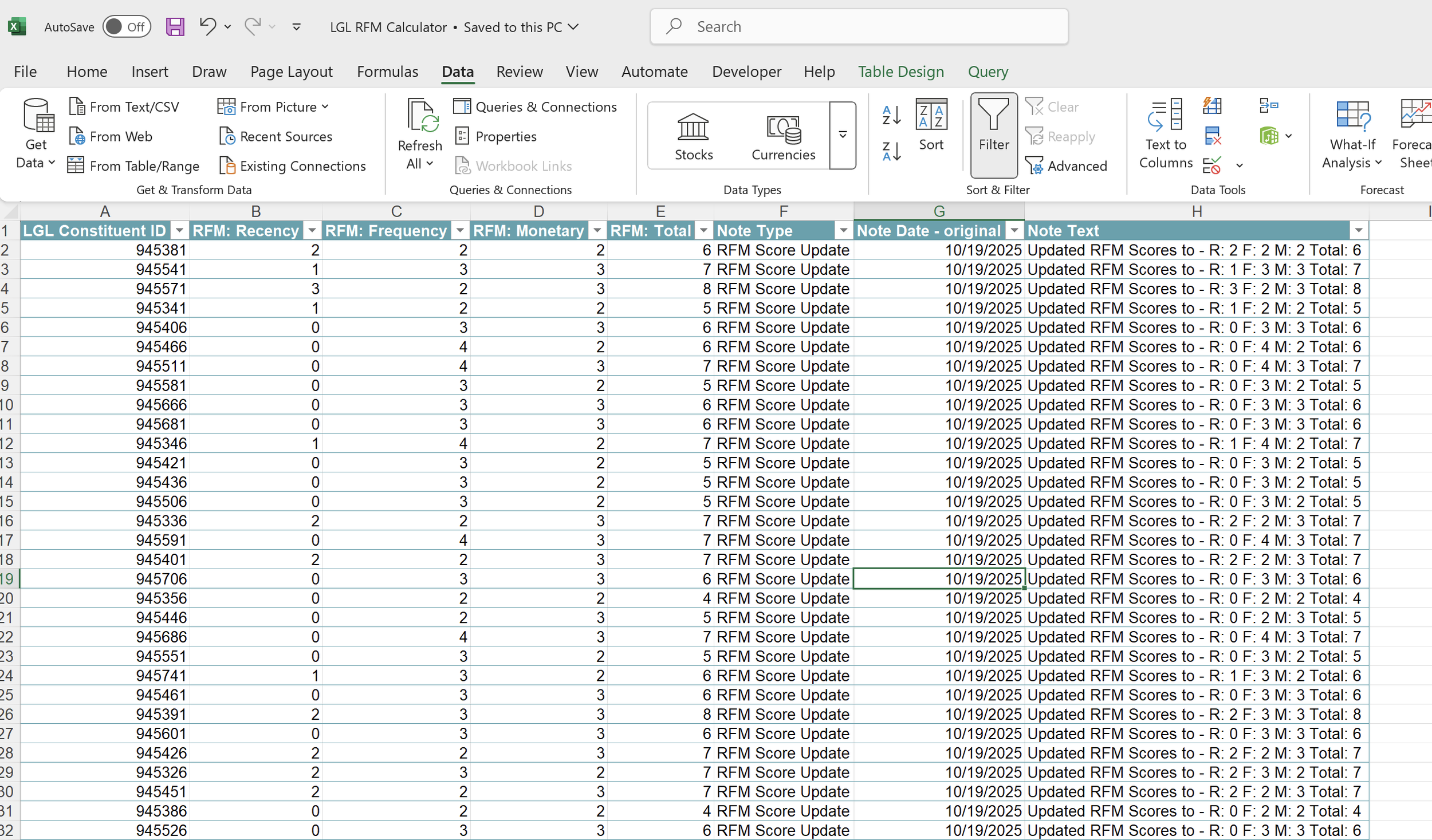Customize Quick Access Toolbar dropdown
This screenshot has height=840, width=1432.
[296, 27]
